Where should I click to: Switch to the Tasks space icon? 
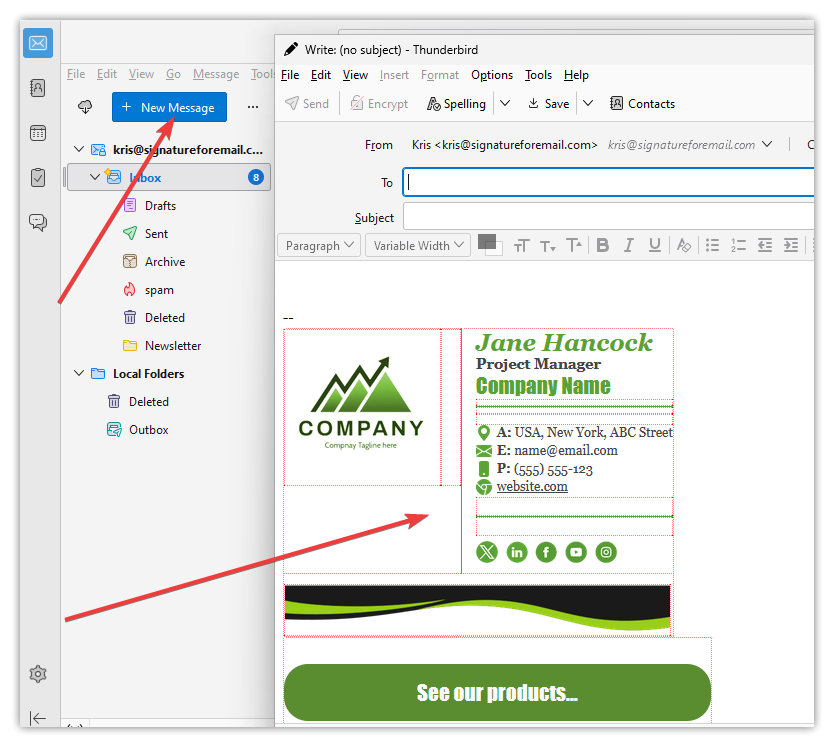pos(38,178)
